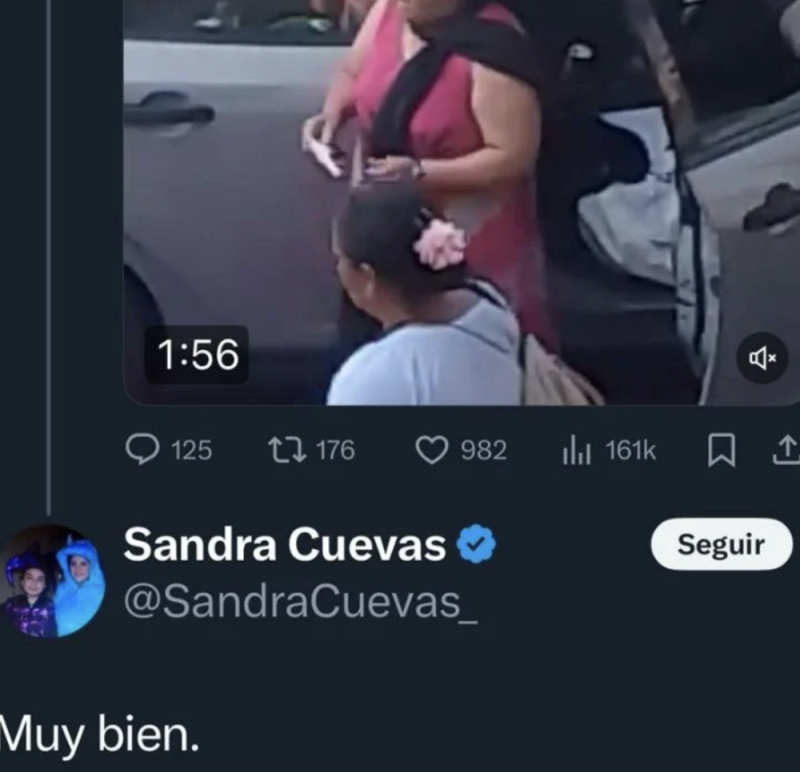Share post using the upload arrow icon
The width and height of the screenshot is (800, 772).
click(788, 450)
